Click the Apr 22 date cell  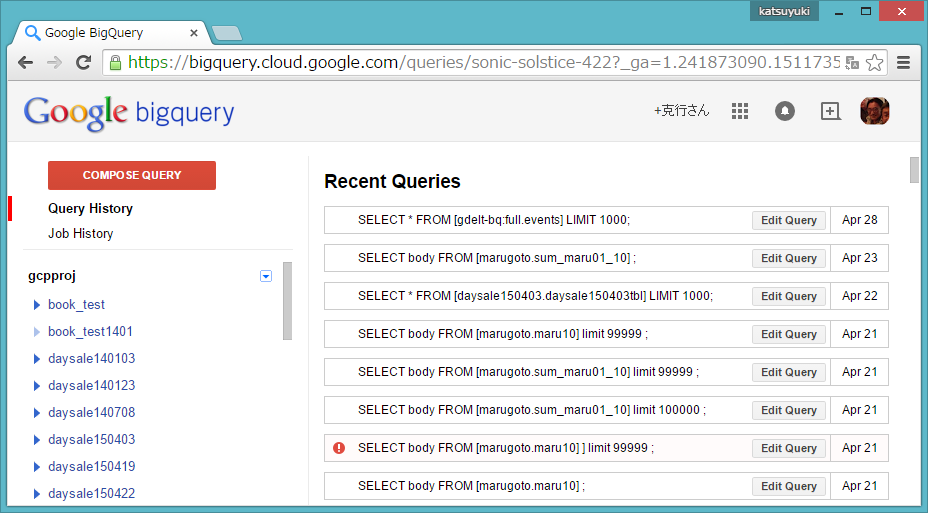(859, 296)
